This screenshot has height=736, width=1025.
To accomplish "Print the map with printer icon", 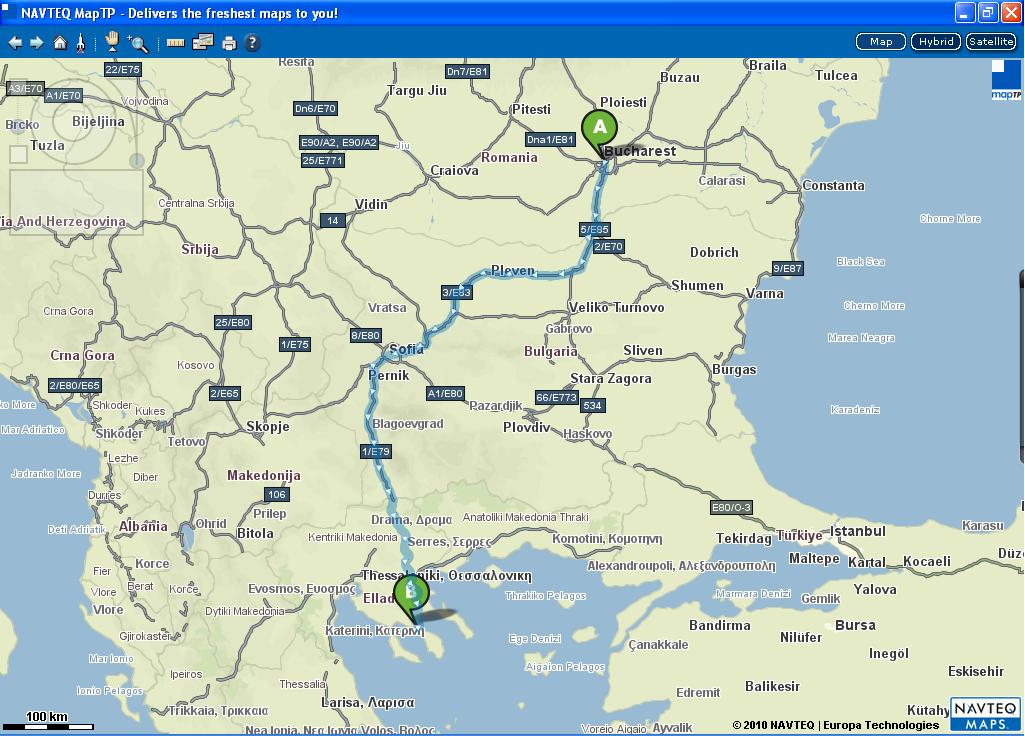I will point(229,44).
